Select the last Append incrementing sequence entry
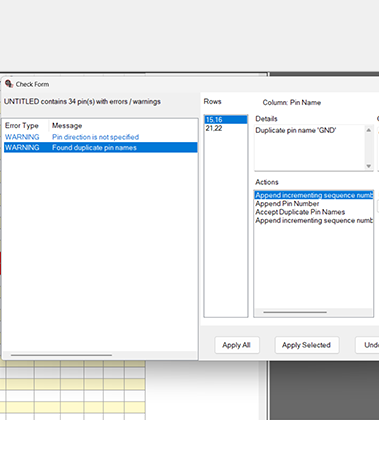Viewport: 379px width, 471px height. coord(314,221)
